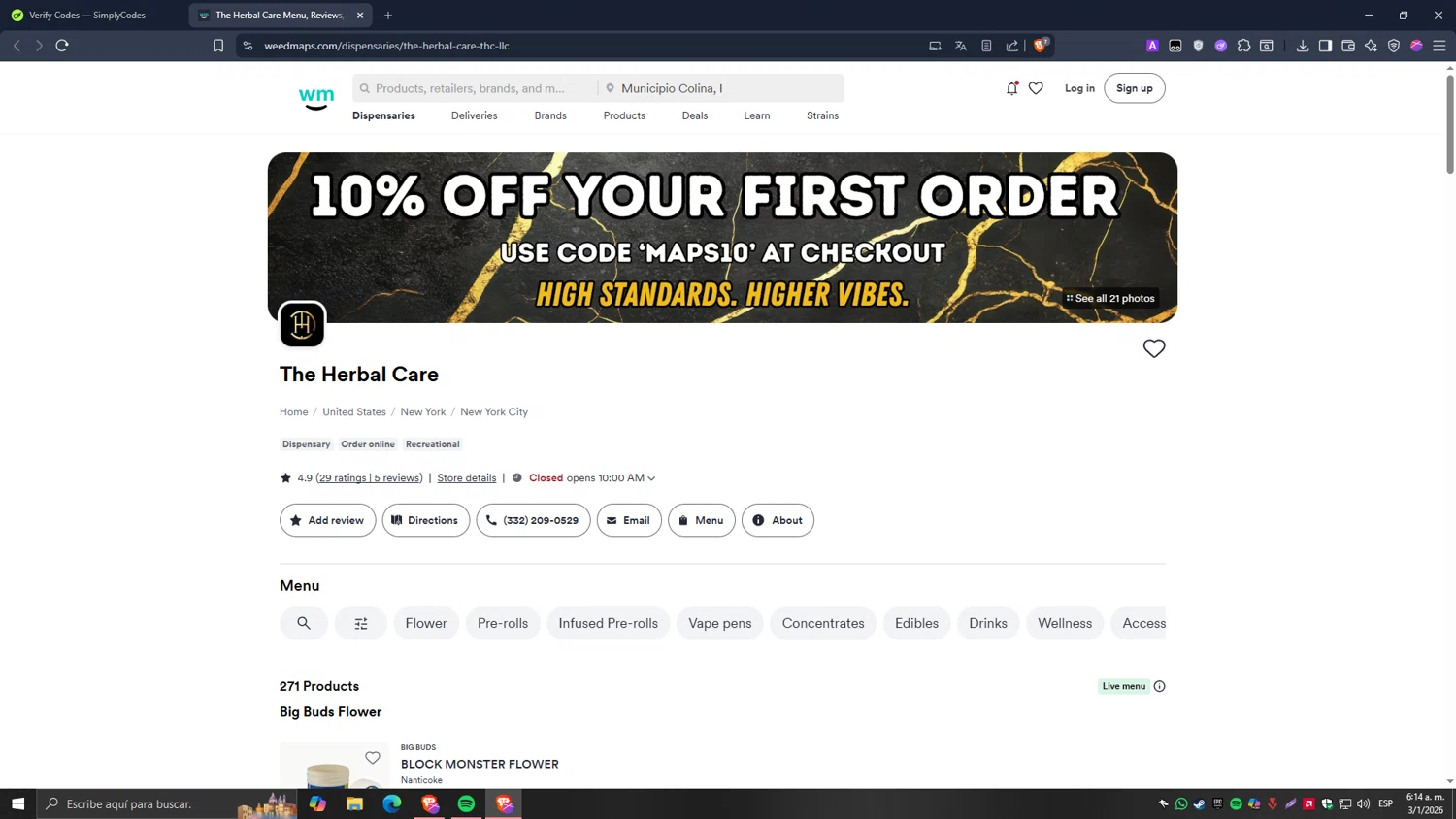Bookmark this page with the bookmark icon
Viewport: 1456px width, 819px height.
click(x=218, y=46)
